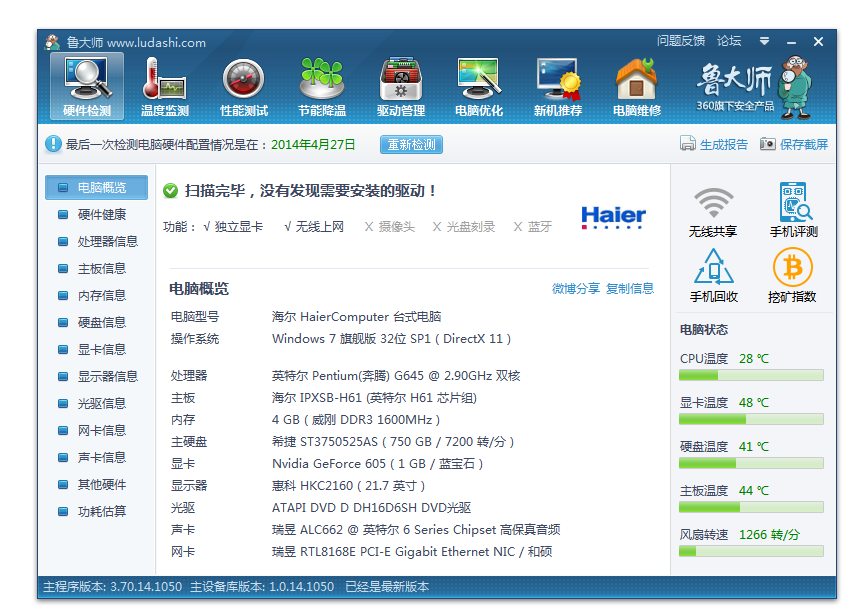
Task: Switch to 显卡信息 in the sidebar
Action: (101, 349)
